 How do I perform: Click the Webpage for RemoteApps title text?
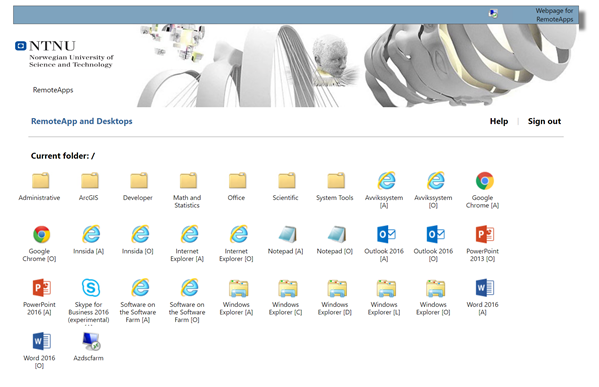(x=554, y=15)
